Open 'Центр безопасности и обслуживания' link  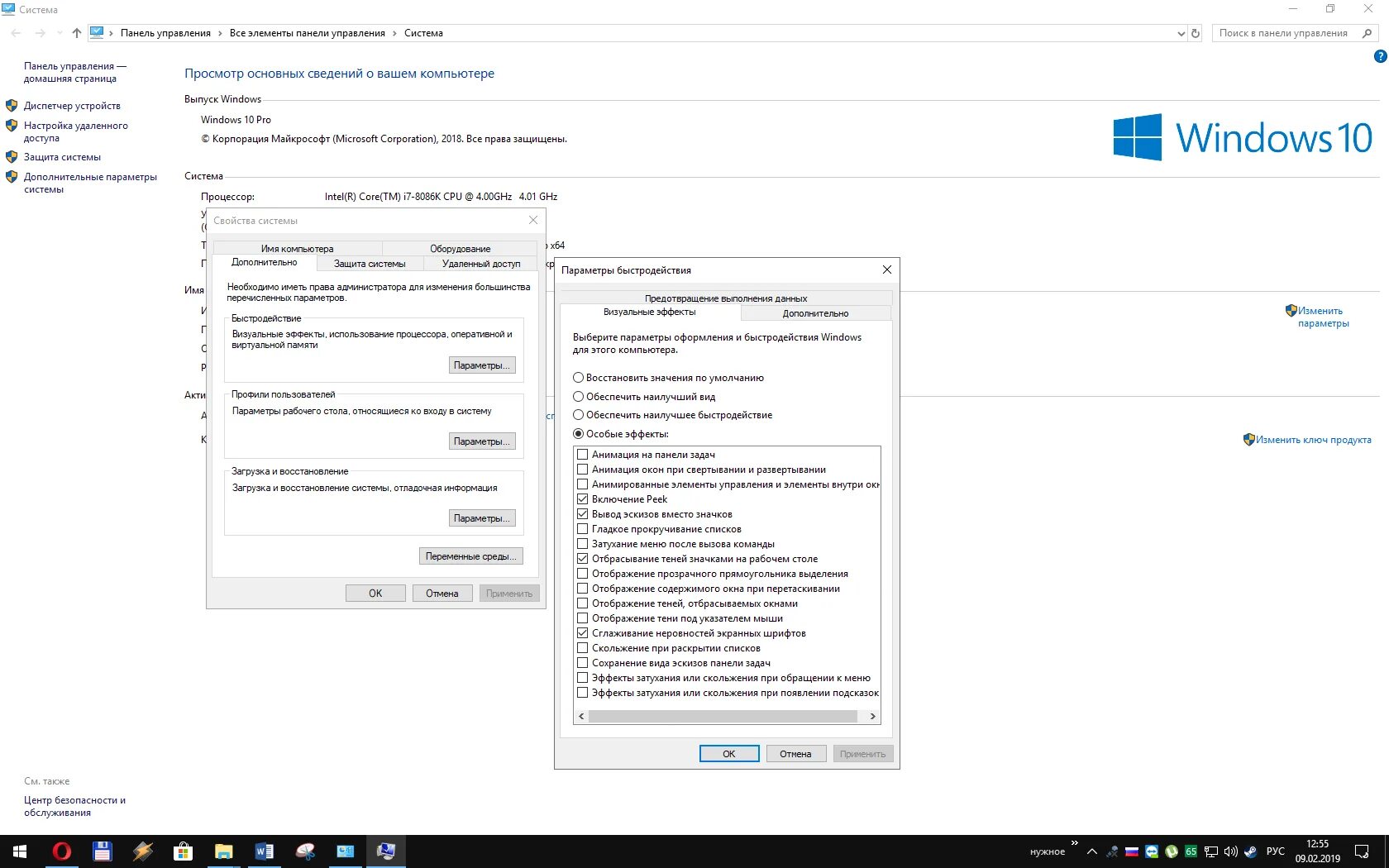[74, 806]
